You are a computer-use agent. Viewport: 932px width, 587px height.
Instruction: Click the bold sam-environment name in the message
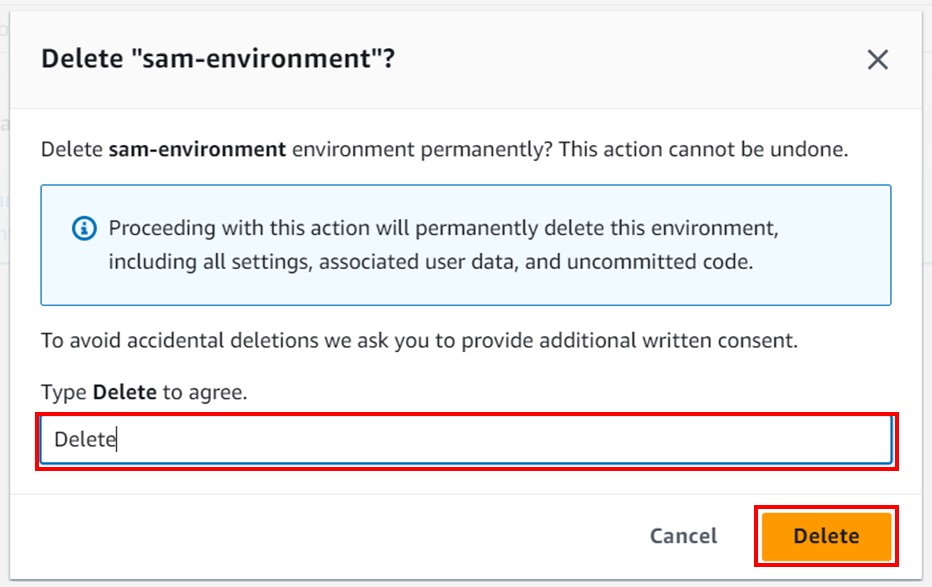(197, 149)
